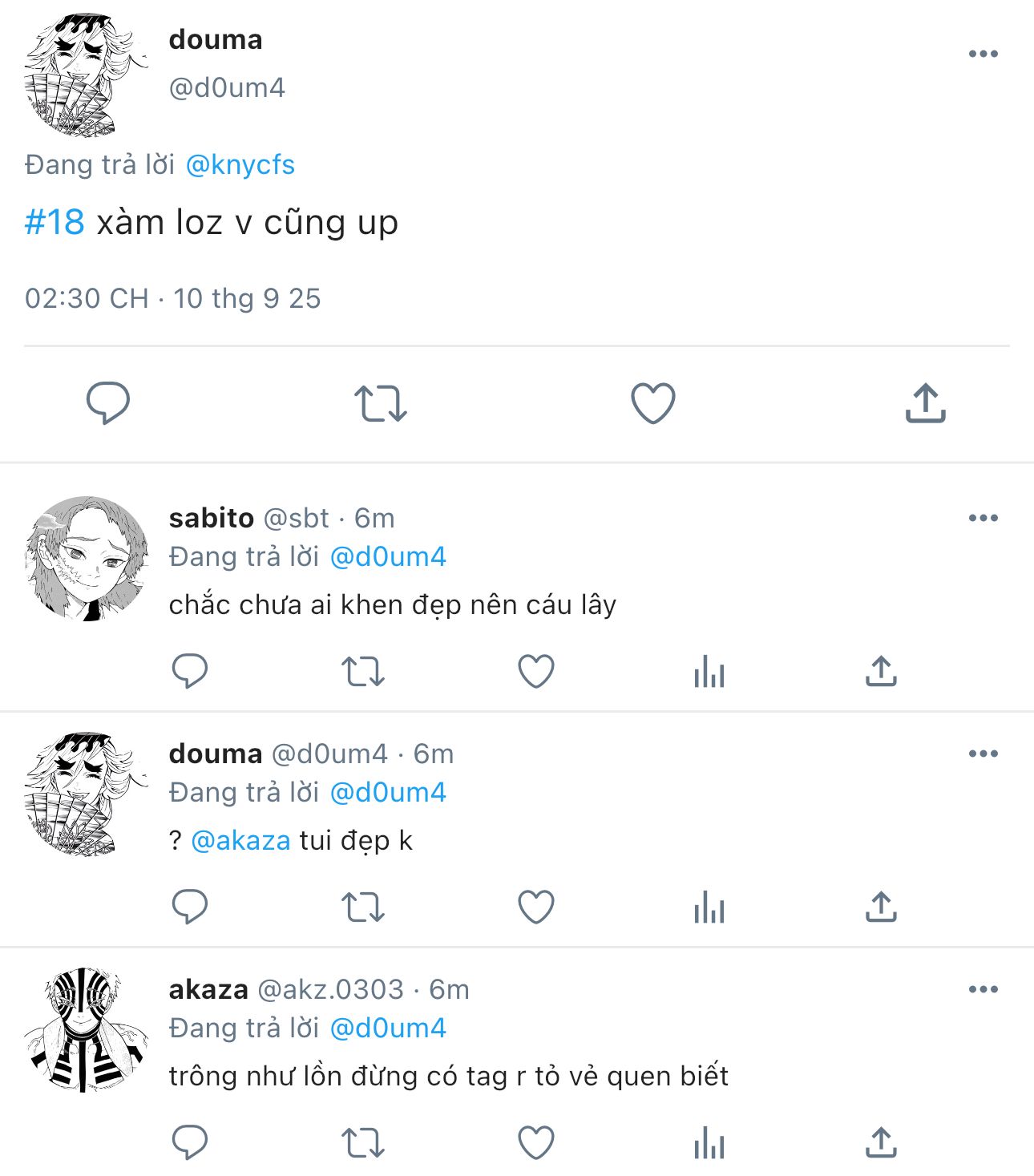The height and width of the screenshot is (1176, 1034).
Task: Open more options on sabito's reply
Action: click(x=984, y=518)
